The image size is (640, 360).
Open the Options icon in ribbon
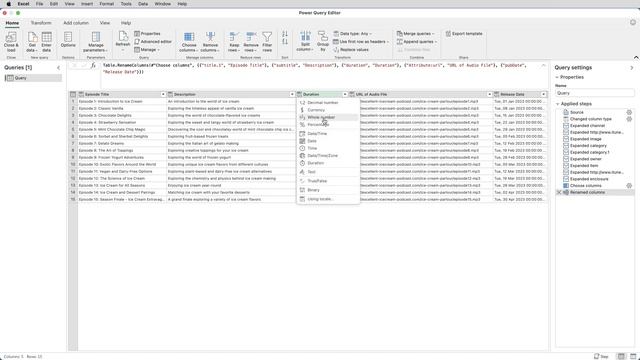click(x=68, y=37)
